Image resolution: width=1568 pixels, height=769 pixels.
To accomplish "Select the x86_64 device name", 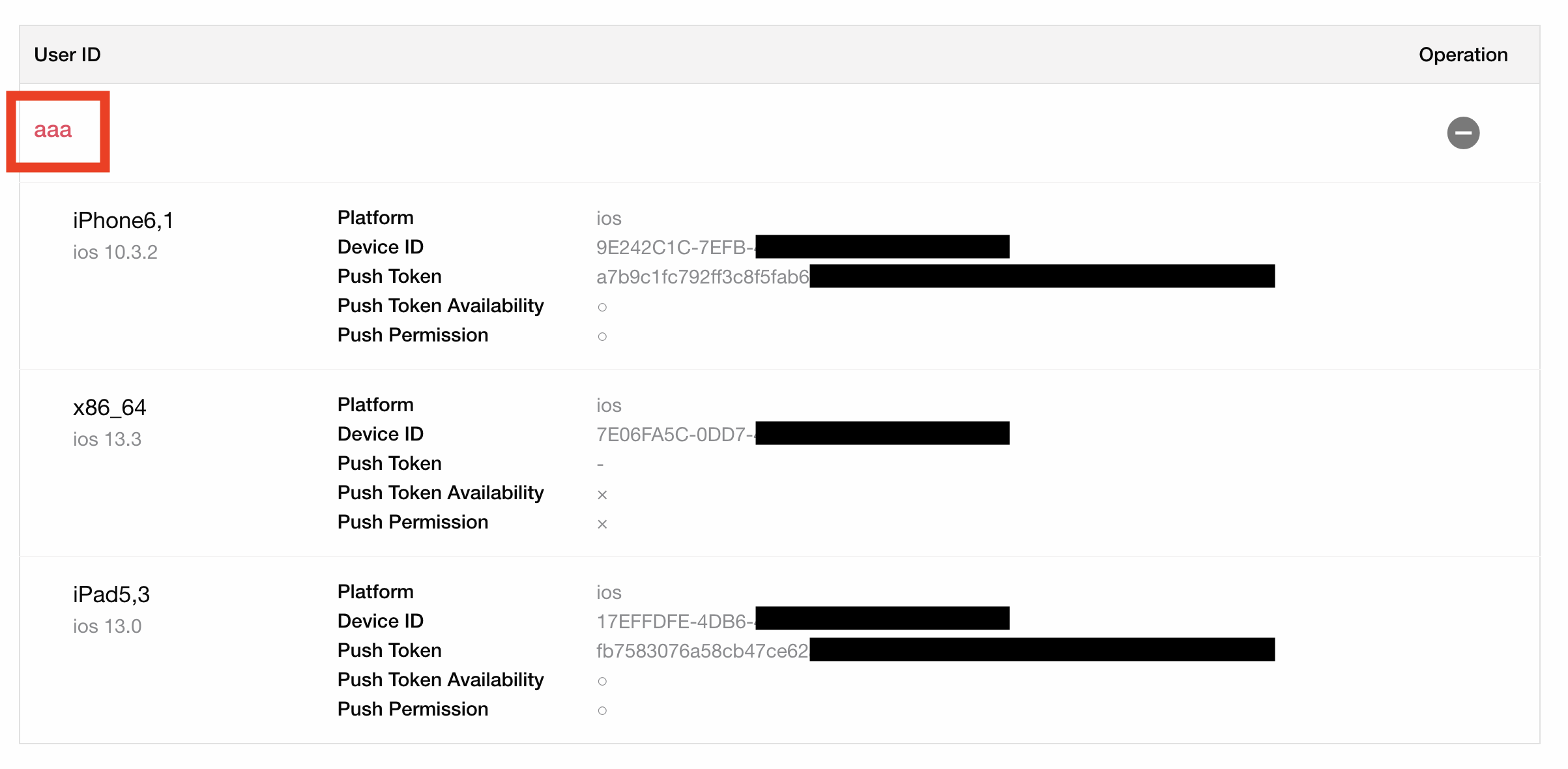I will click(109, 407).
